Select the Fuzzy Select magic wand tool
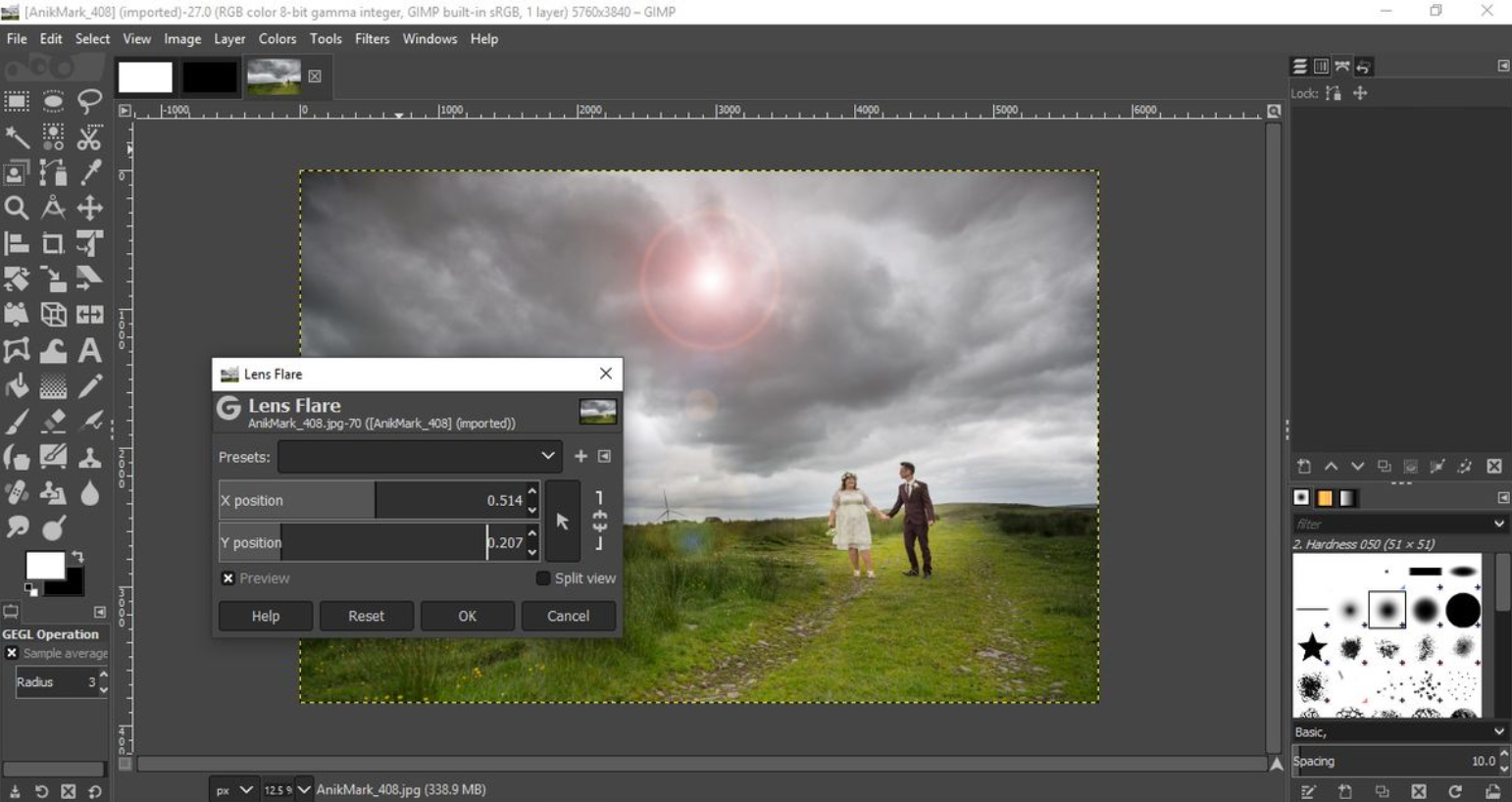Viewport: 1512px width, 802px height. pyautogui.click(x=17, y=136)
